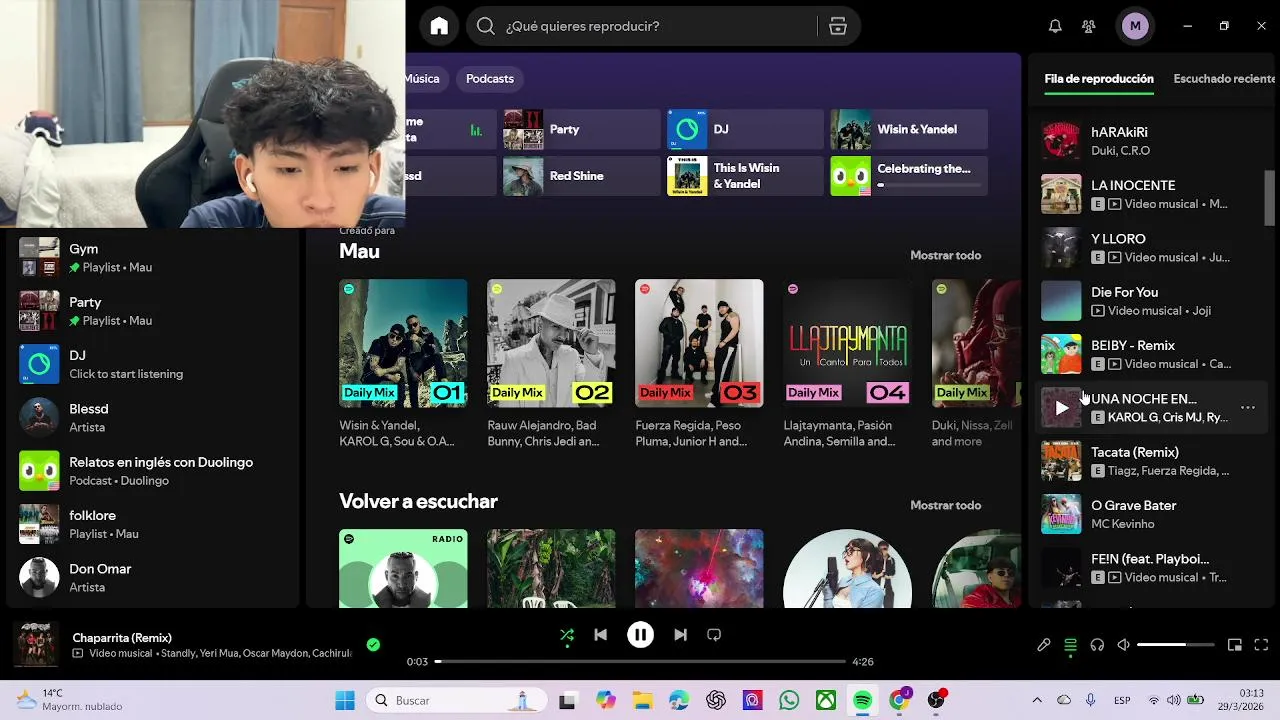Open the Red Shine shortcut tile

tap(581, 176)
